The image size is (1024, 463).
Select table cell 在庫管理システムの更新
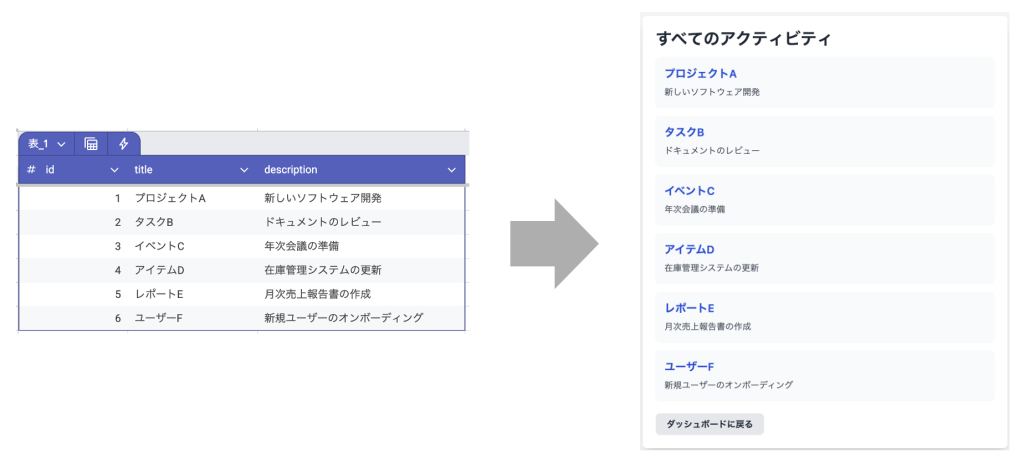point(322,270)
